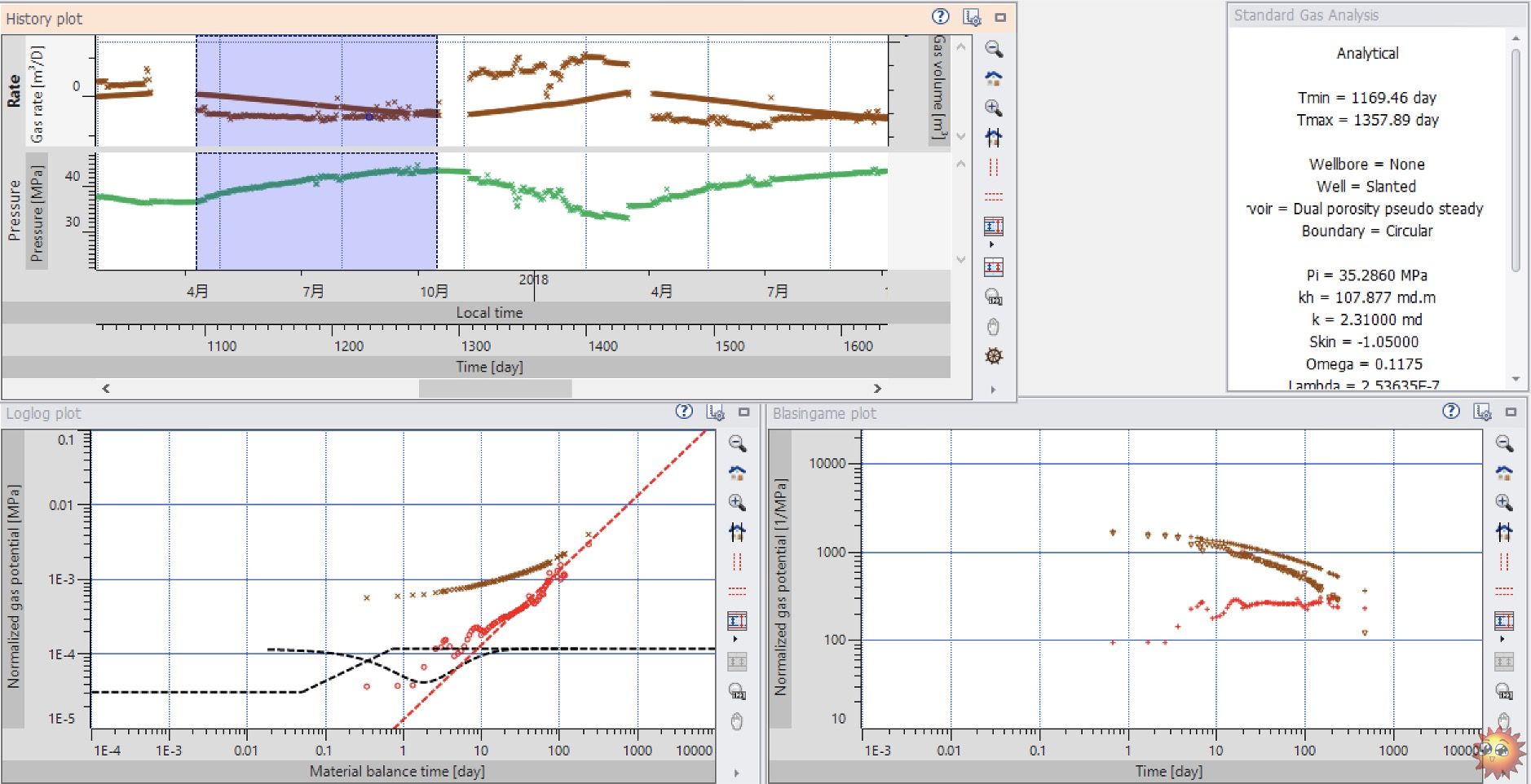Open help for the History plot

point(940,16)
